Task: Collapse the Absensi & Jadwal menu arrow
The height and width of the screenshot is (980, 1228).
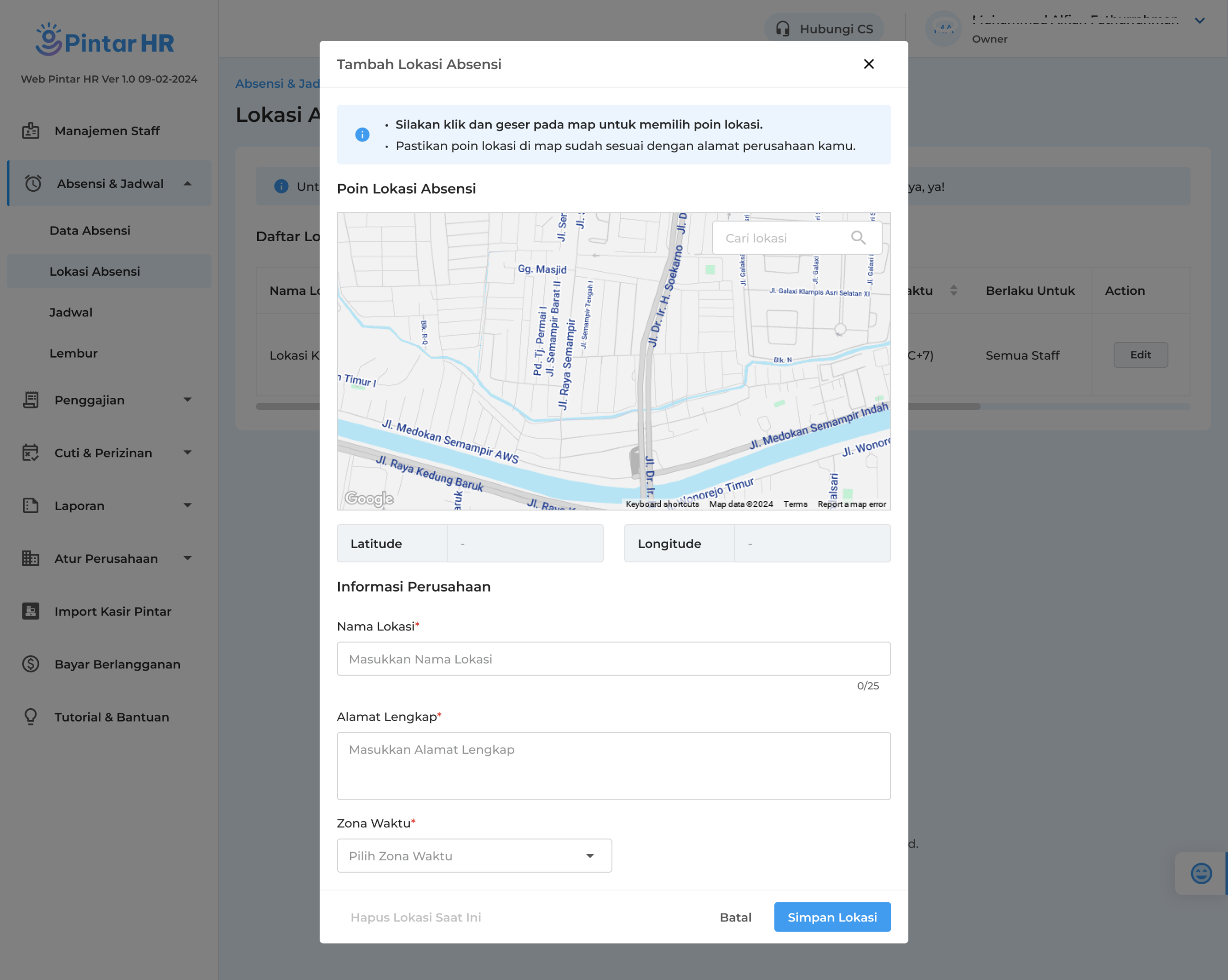Action: click(x=188, y=183)
